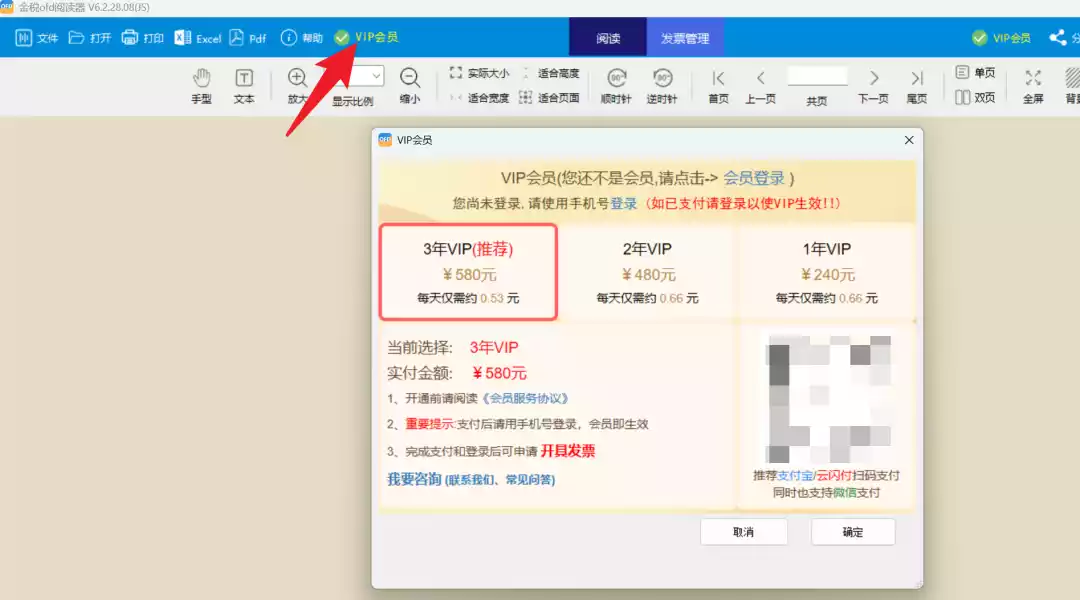Confirm the purchase with the 确定 button

pyautogui.click(x=853, y=531)
